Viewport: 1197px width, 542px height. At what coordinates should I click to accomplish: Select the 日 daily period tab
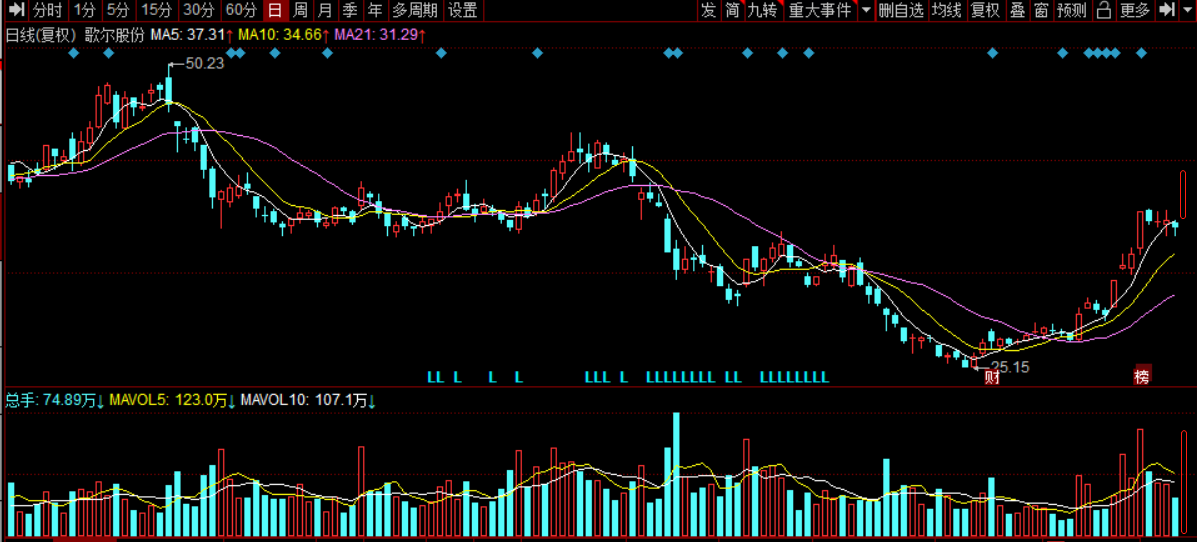pyautogui.click(x=275, y=10)
